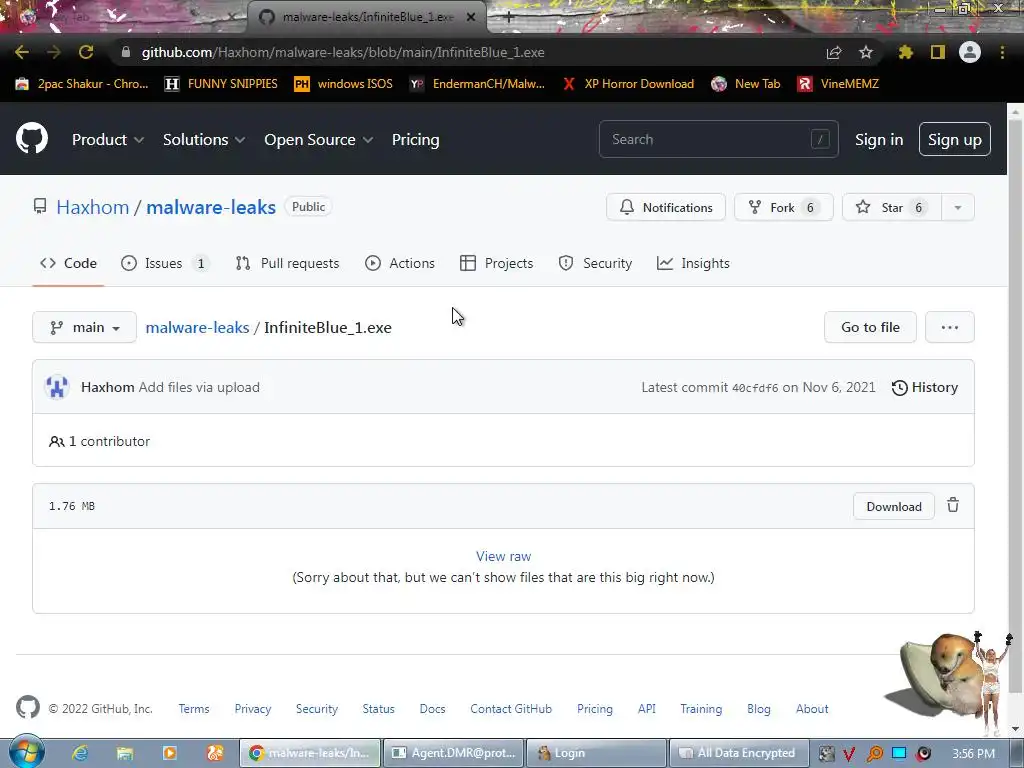Switch to All Data Encrypted taskbar window
Screen dimensions: 1024x768
(x=739, y=753)
